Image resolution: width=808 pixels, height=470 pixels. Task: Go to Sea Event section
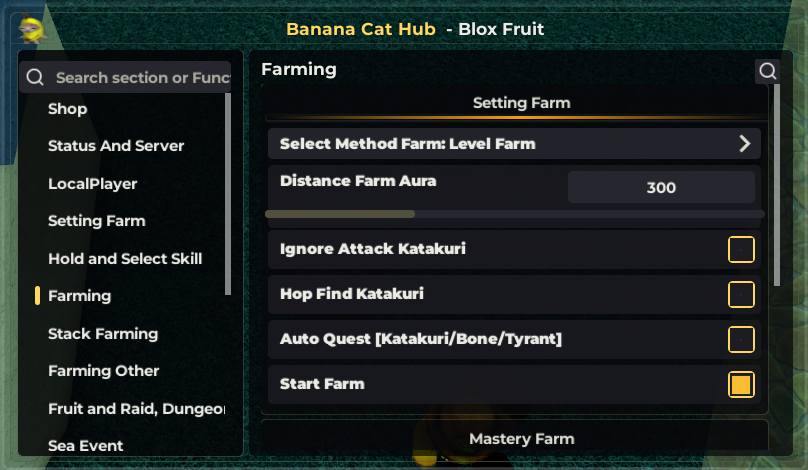pos(86,446)
